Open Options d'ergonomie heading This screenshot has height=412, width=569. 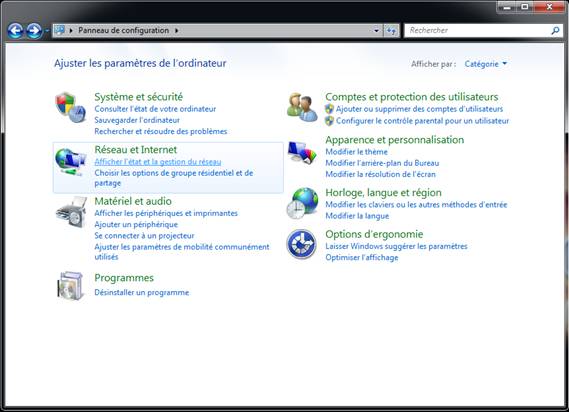coord(374,234)
